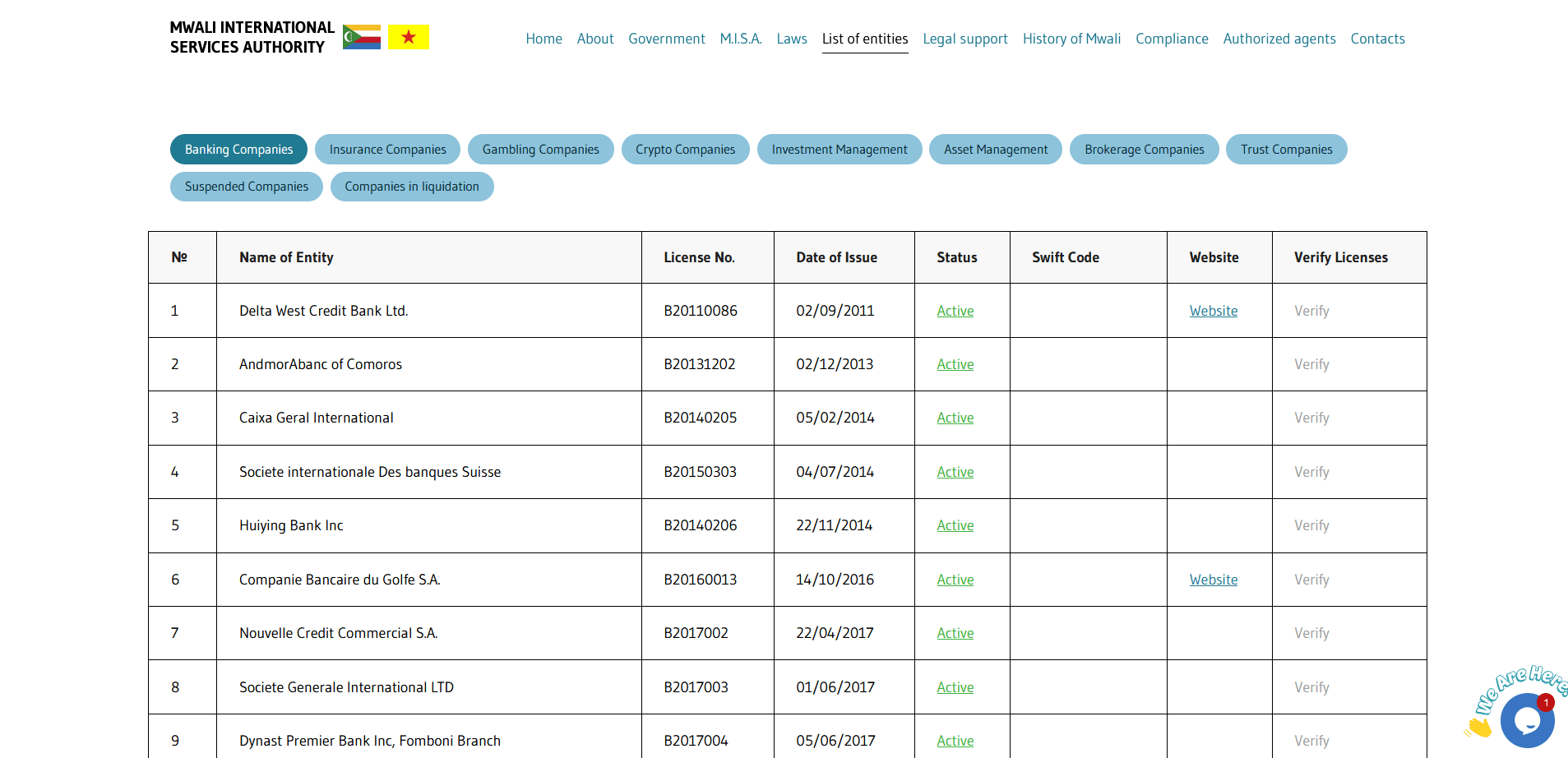Open History of Mwali page
This screenshot has height=758, width=1568.
click(x=1071, y=39)
